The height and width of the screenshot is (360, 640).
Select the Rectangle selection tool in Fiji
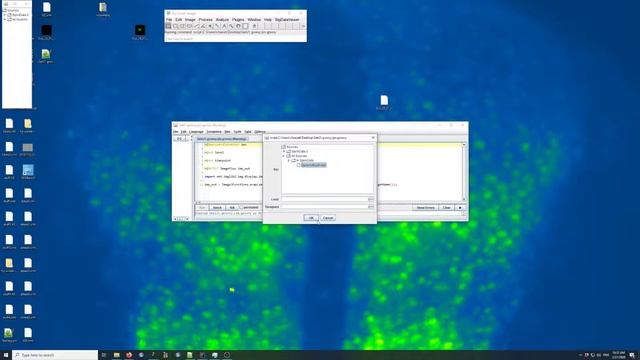[x=168, y=26]
